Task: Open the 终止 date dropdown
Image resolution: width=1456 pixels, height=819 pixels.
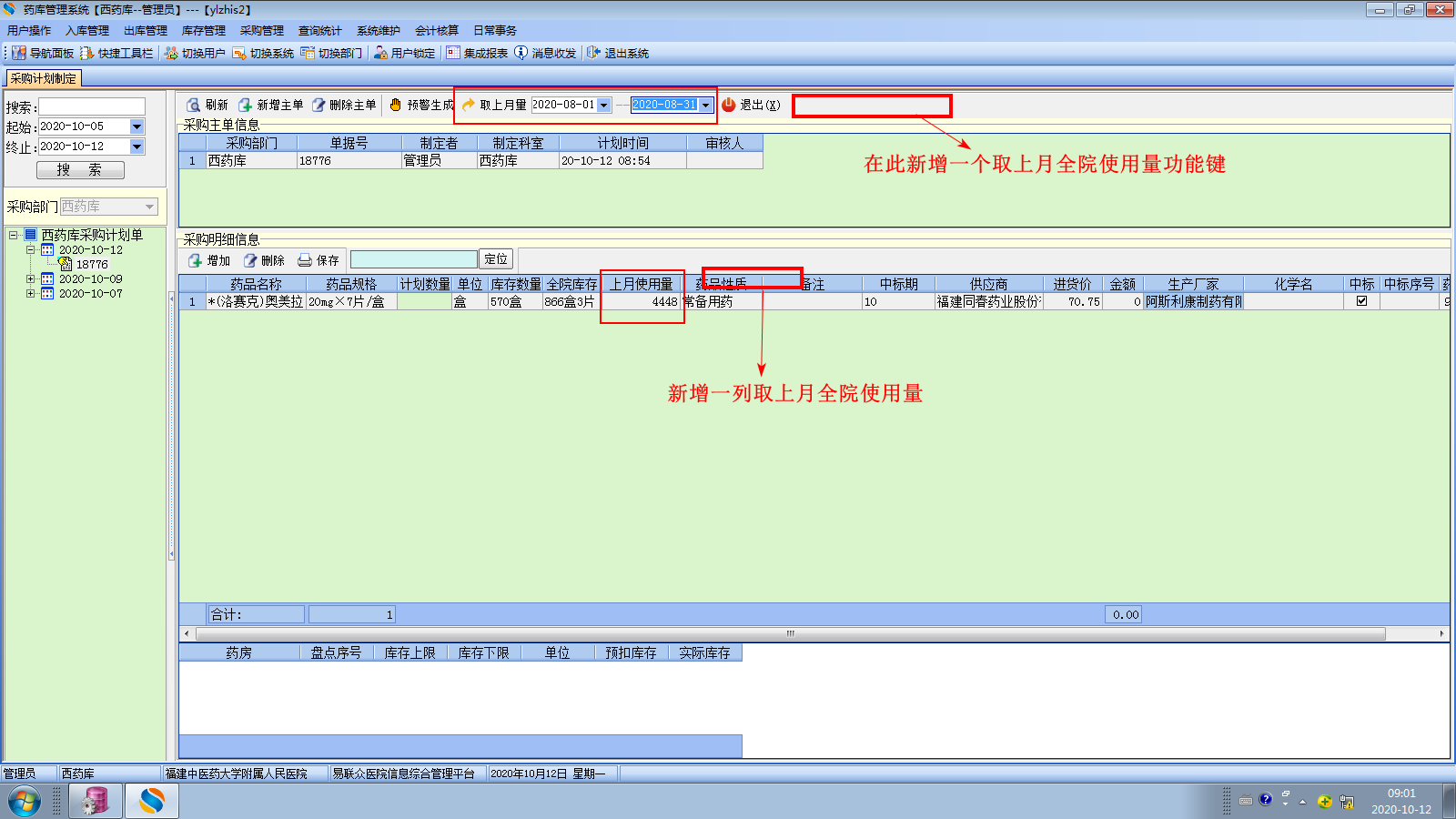Action: pyautogui.click(x=136, y=147)
